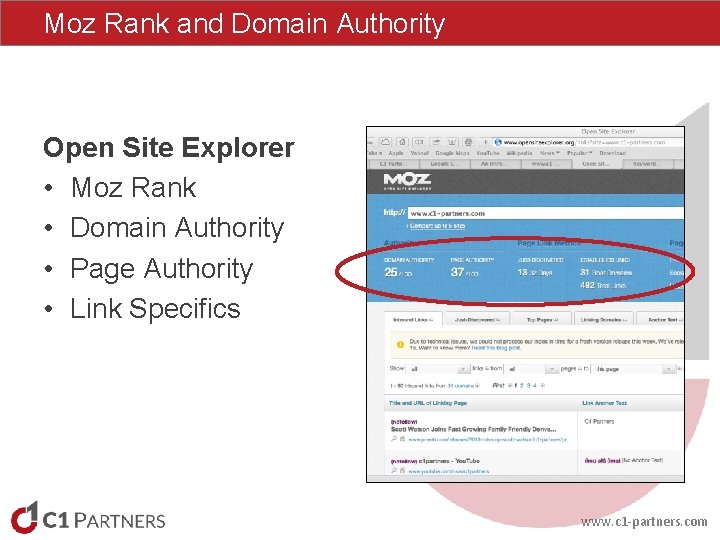Open the Apple bookmark
Image resolution: width=720 pixels, height=540 pixels.
(x=396, y=153)
